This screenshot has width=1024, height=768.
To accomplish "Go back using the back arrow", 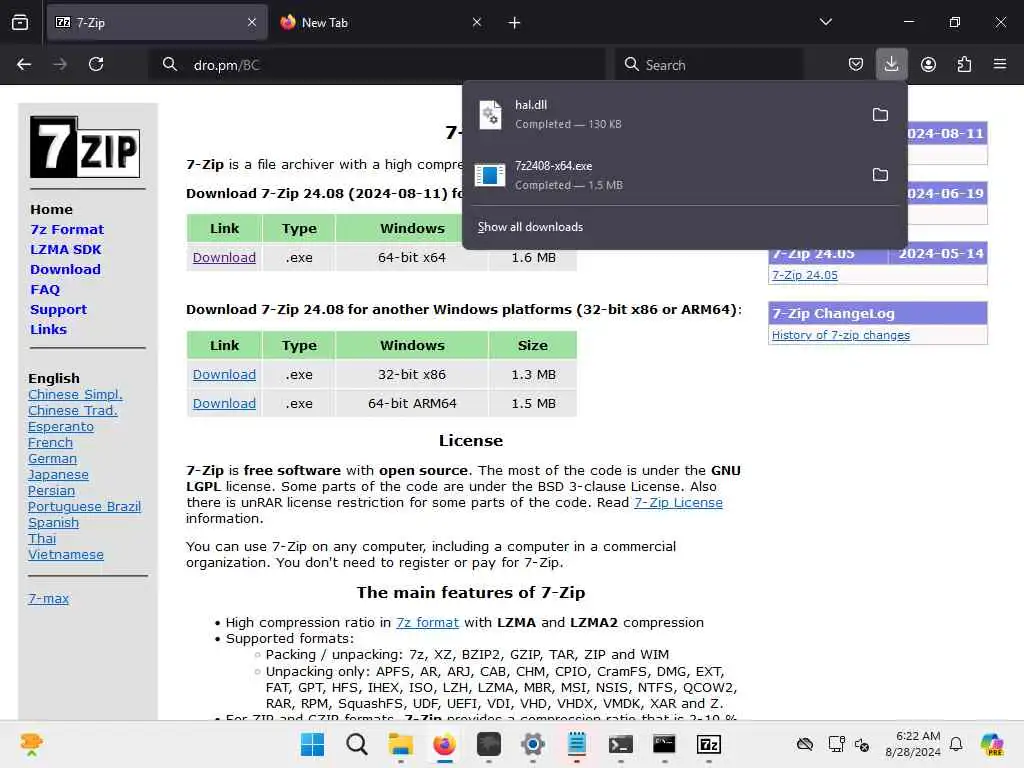I will coord(24,64).
